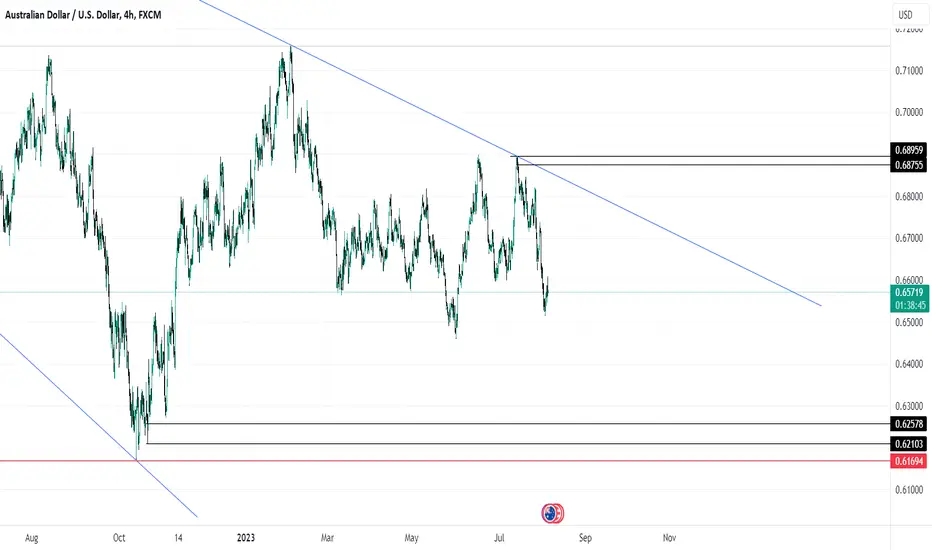Click the 0.66000 price scale value

(909, 280)
